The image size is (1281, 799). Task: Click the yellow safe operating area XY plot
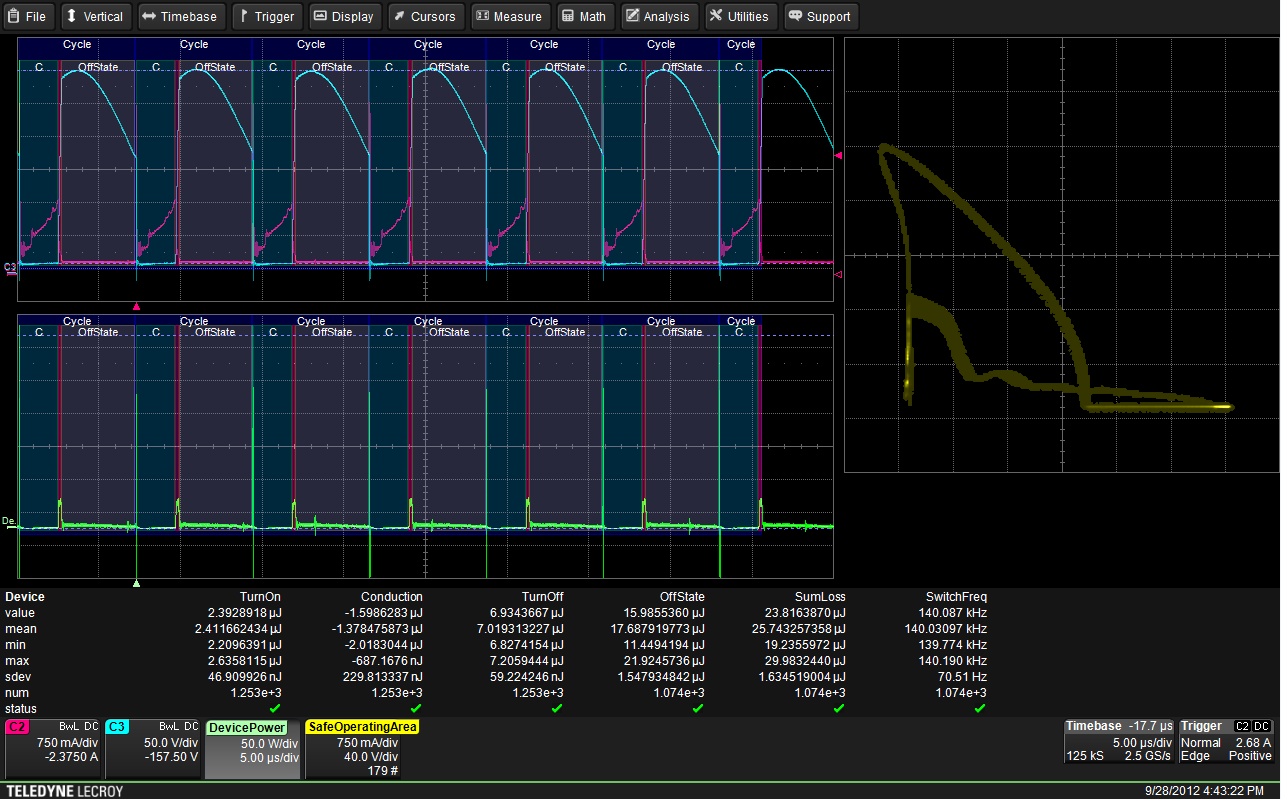[1060, 254]
